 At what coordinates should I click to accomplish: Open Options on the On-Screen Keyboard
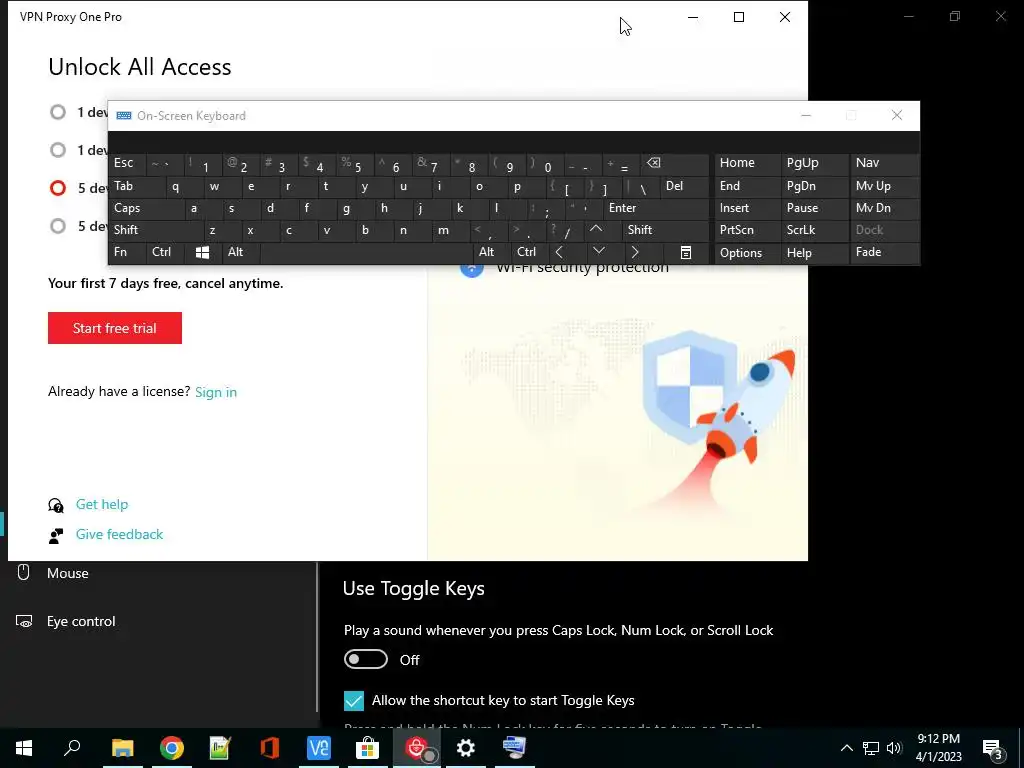pyautogui.click(x=746, y=253)
